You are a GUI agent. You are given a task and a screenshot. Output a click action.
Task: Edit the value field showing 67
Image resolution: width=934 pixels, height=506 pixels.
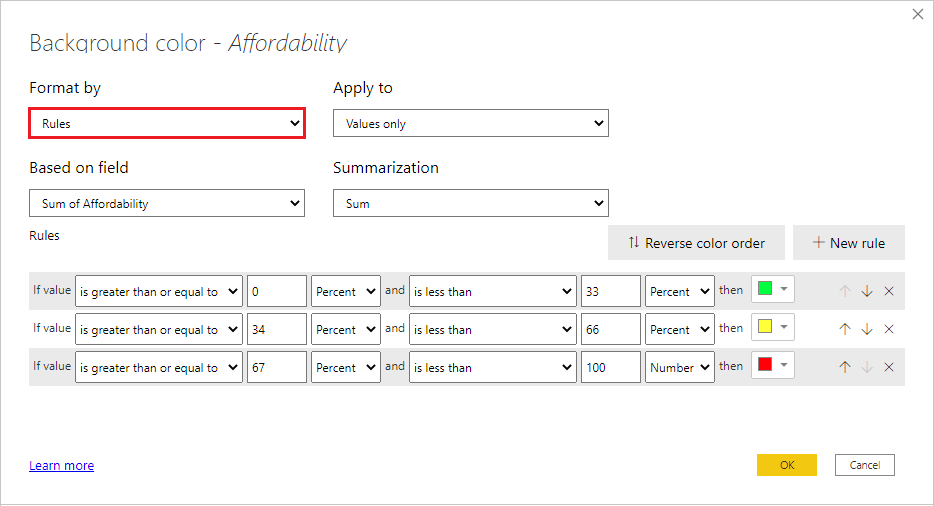(x=277, y=367)
